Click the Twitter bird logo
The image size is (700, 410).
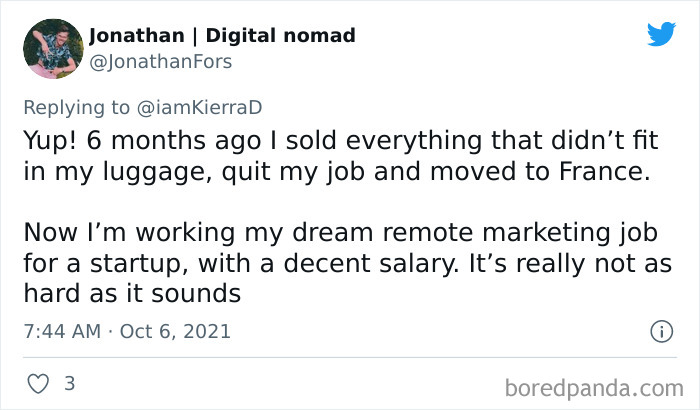[x=661, y=35]
